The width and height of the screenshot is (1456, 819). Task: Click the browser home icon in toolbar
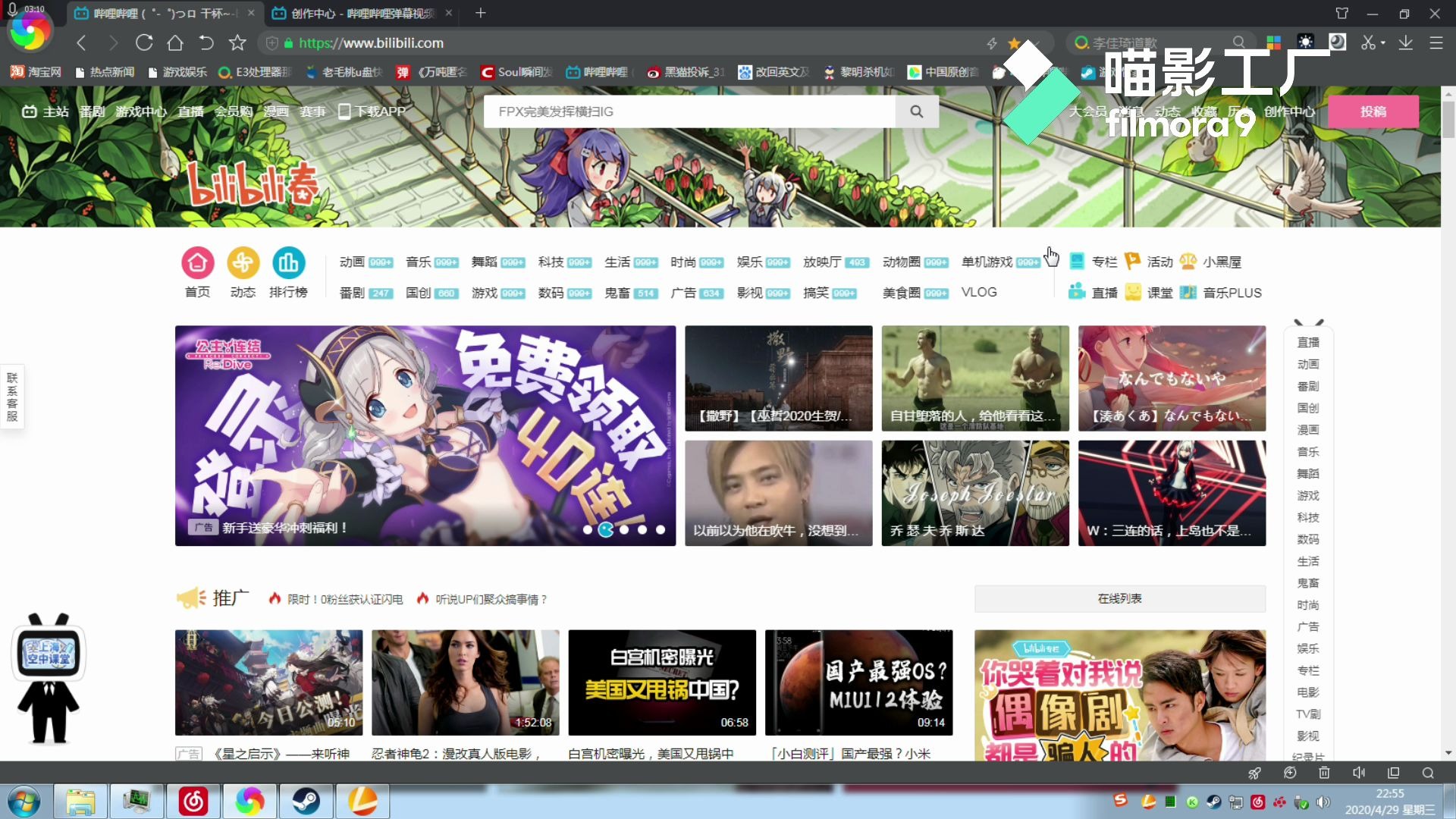[175, 43]
